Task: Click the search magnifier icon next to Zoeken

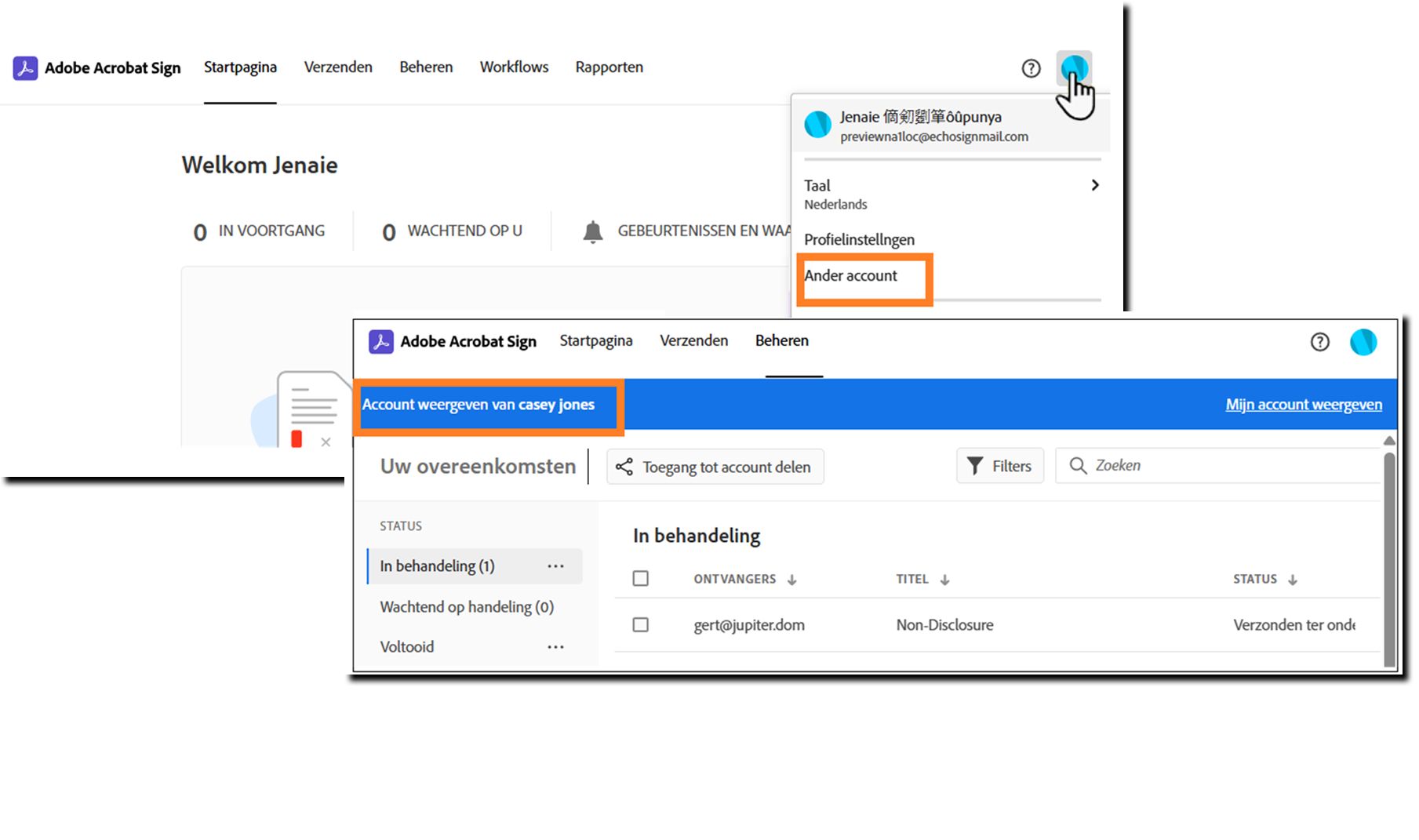Action: coord(1079,466)
